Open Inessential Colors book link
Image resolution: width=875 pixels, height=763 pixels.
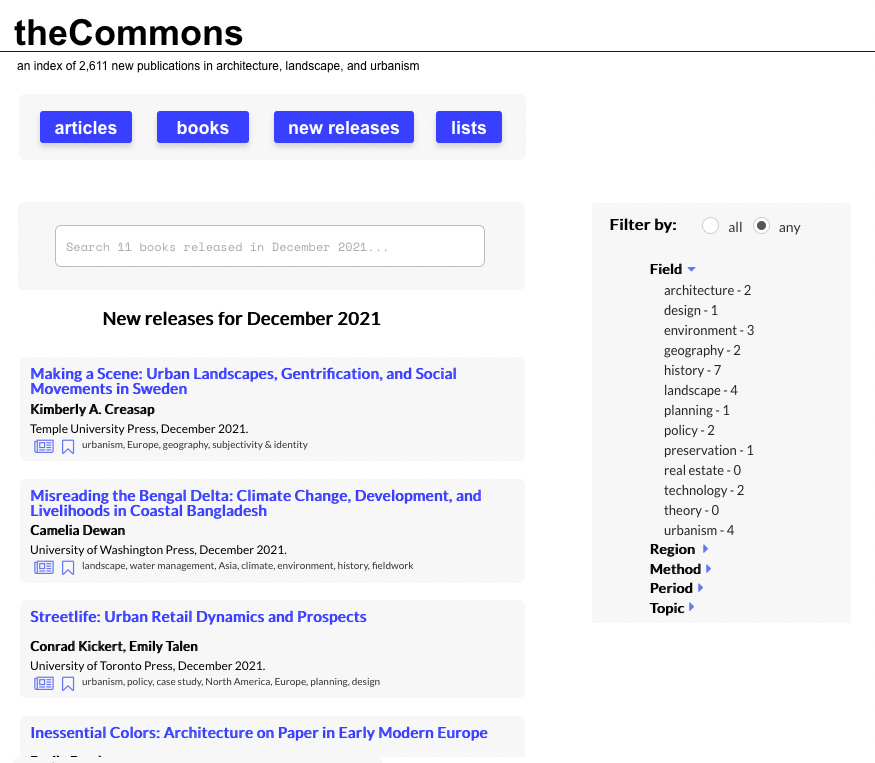click(x=258, y=733)
